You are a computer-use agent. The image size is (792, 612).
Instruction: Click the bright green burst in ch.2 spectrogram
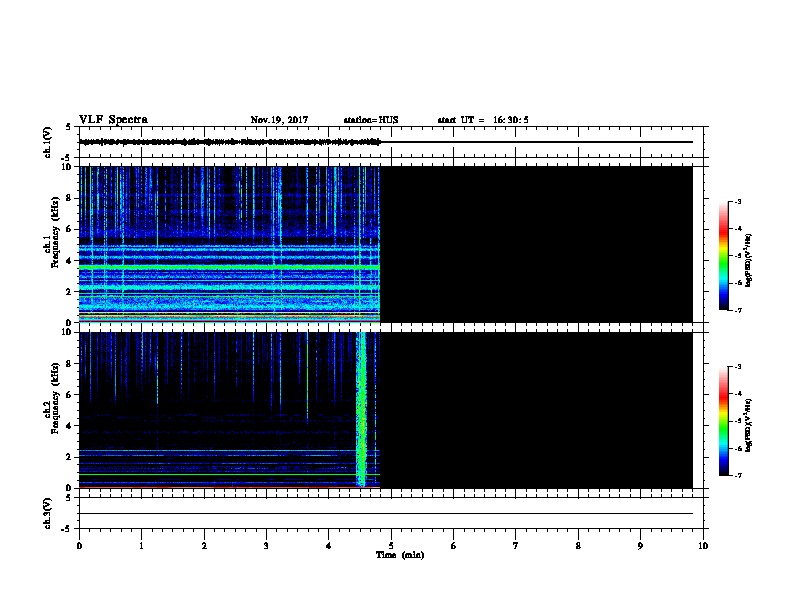361,410
